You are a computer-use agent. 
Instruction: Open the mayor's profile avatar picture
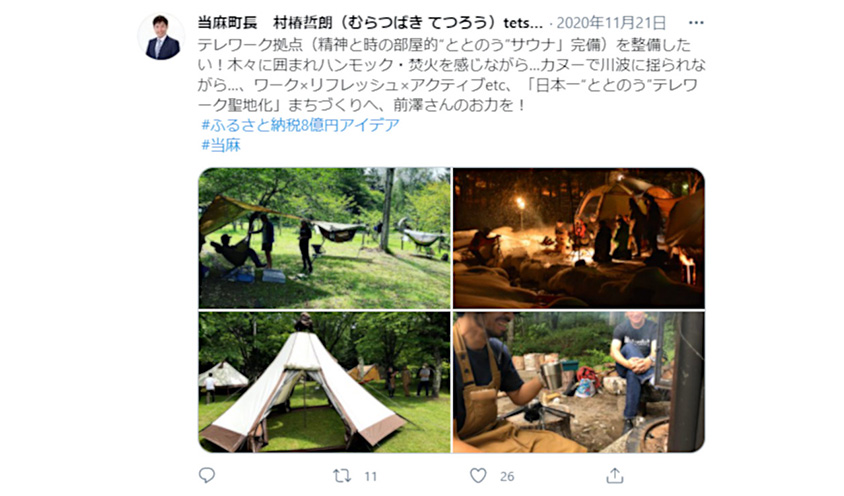(162, 37)
